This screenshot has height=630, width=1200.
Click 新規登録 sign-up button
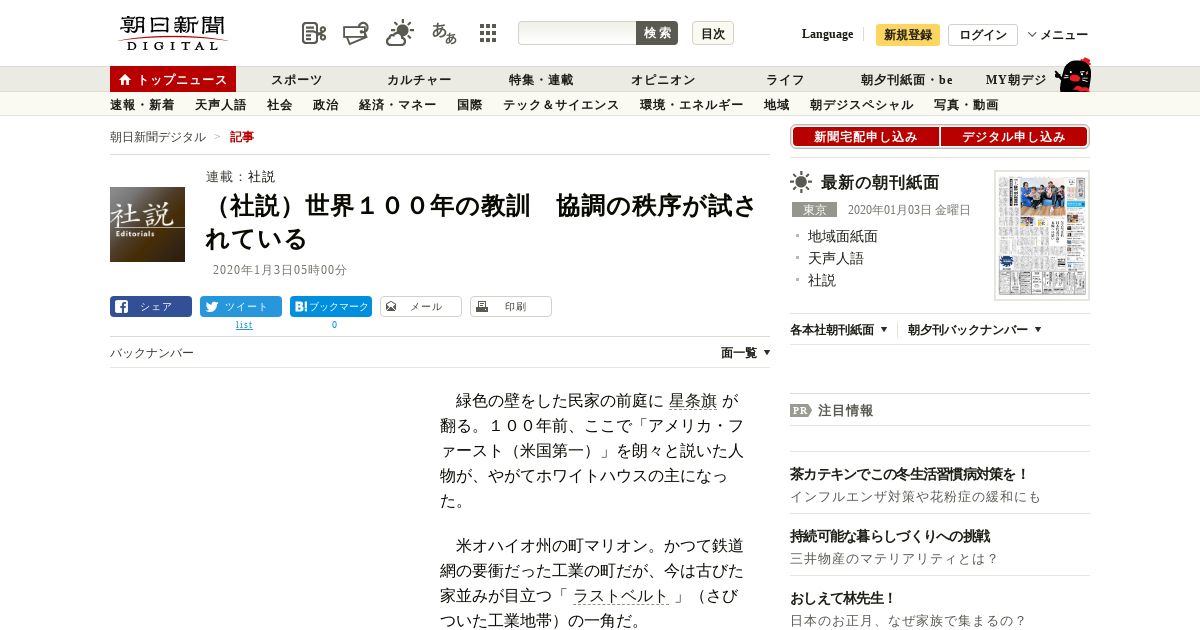tap(908, 35)
